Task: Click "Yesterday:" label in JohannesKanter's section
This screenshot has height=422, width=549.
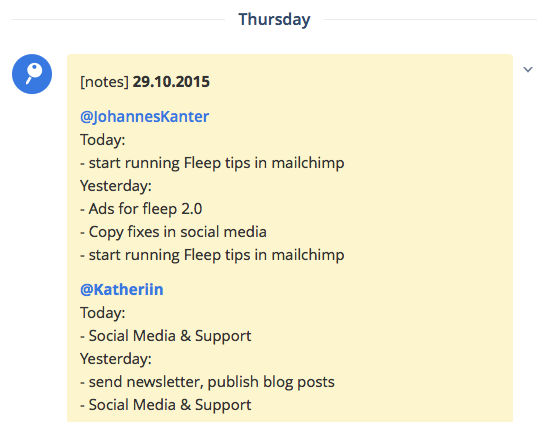Action: coord(116,186)
